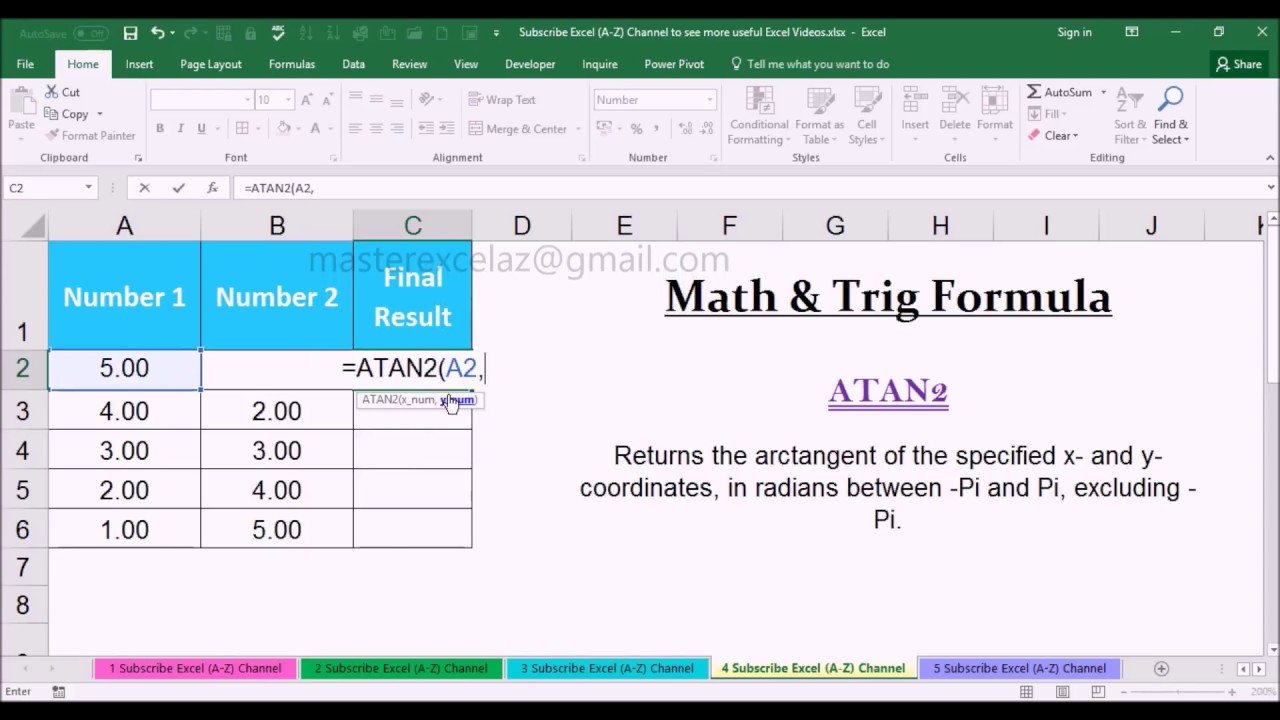The image size is (1280, 720).
Task: Cancel formula entry with the X button
Action: point(145,188)
